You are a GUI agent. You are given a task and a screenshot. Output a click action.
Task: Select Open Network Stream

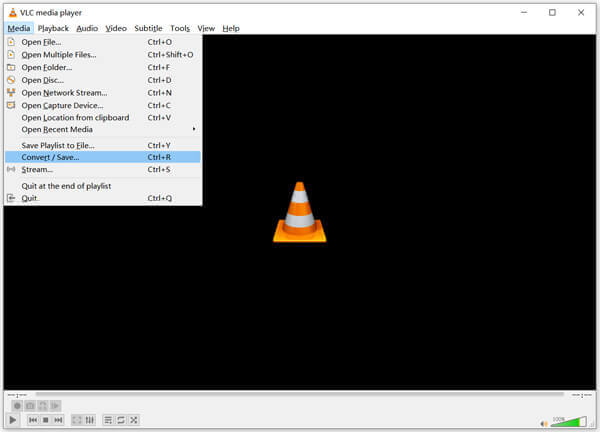click(103, 93)
